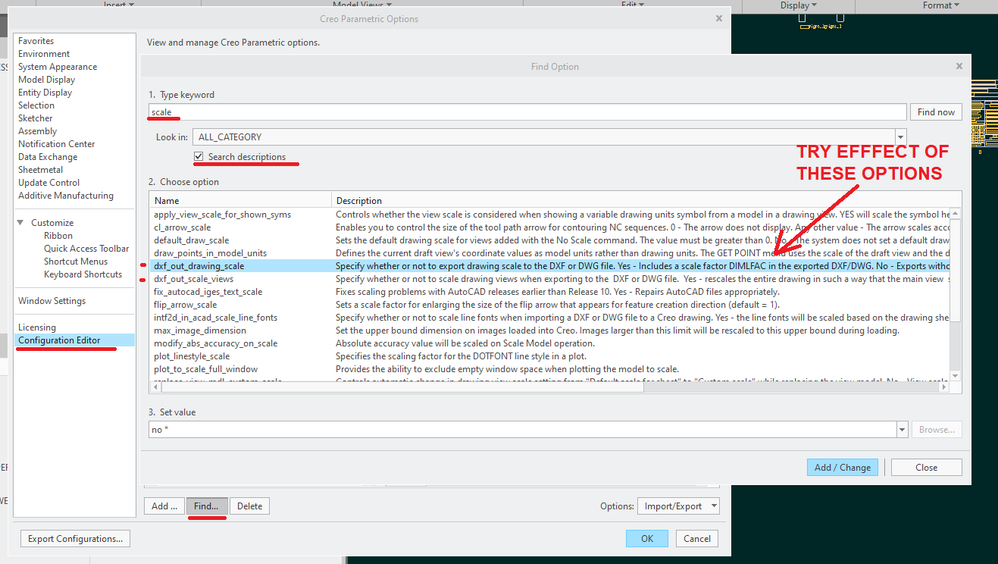Confirm with the OK button

647,539
